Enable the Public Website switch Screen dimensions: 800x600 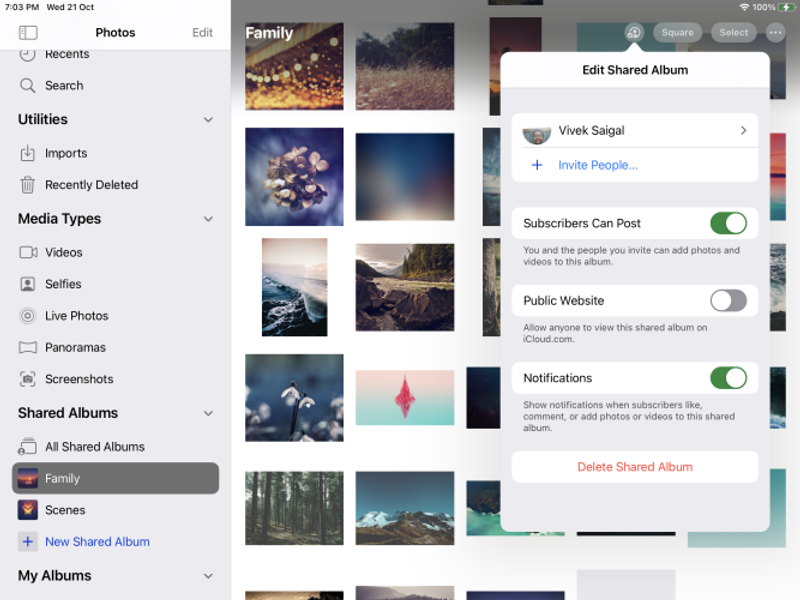coord(728,300)
